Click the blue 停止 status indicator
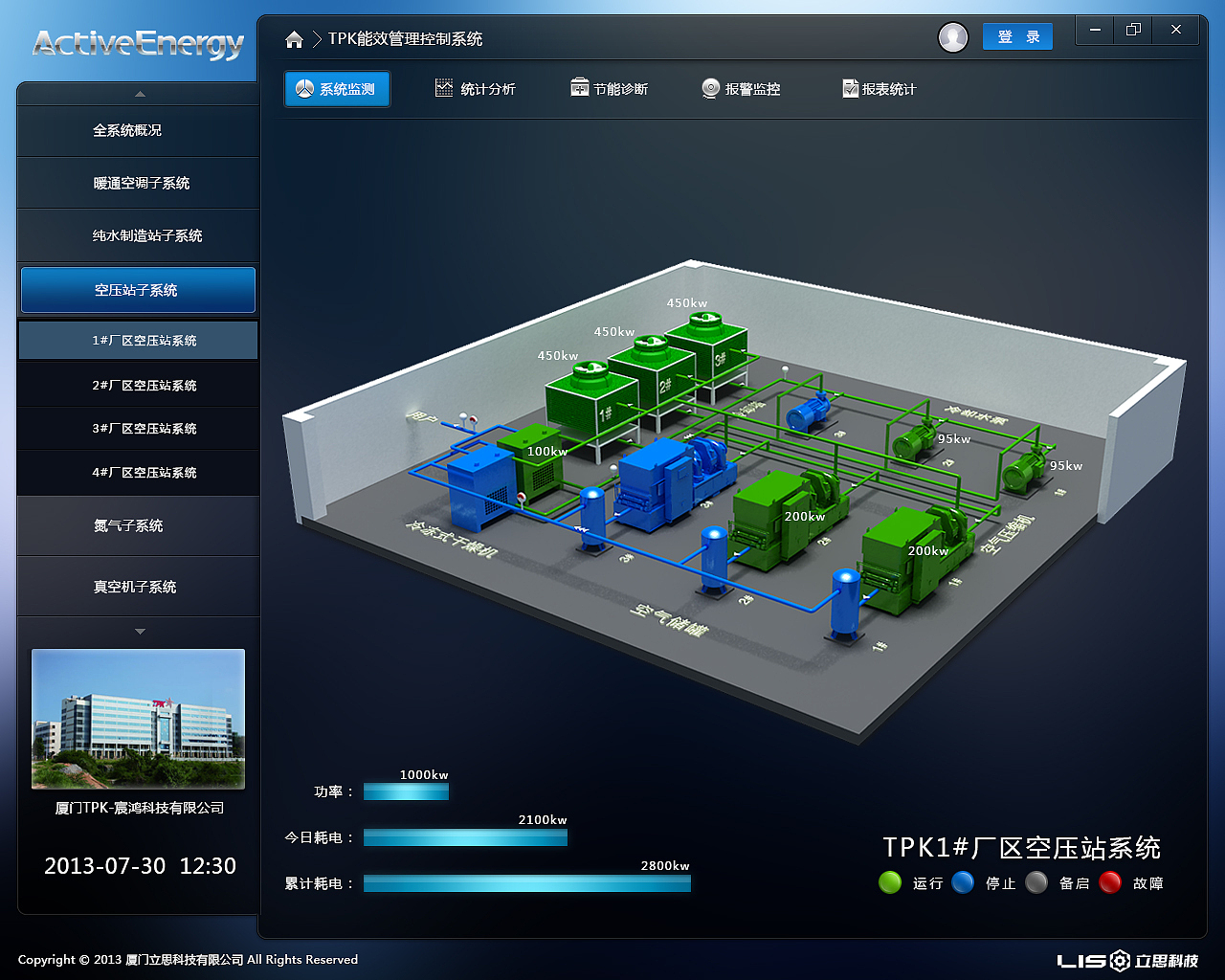This screenshot has width=1225, height=980. (963, 882)
